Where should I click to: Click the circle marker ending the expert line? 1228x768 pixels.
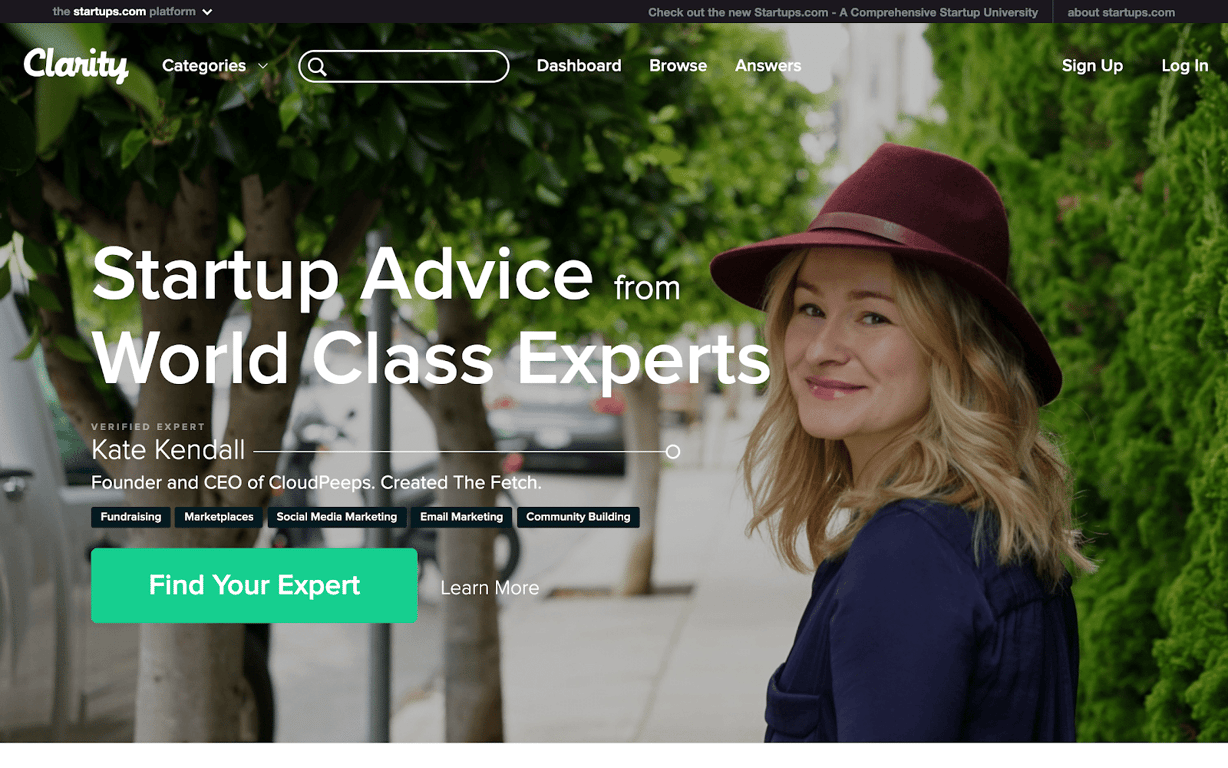click(673, 452)
